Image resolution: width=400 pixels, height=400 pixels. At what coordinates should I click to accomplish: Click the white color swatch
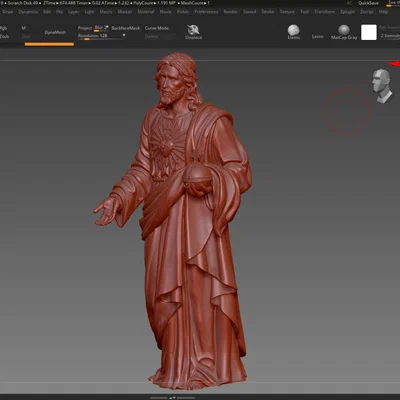click(369, 32)
